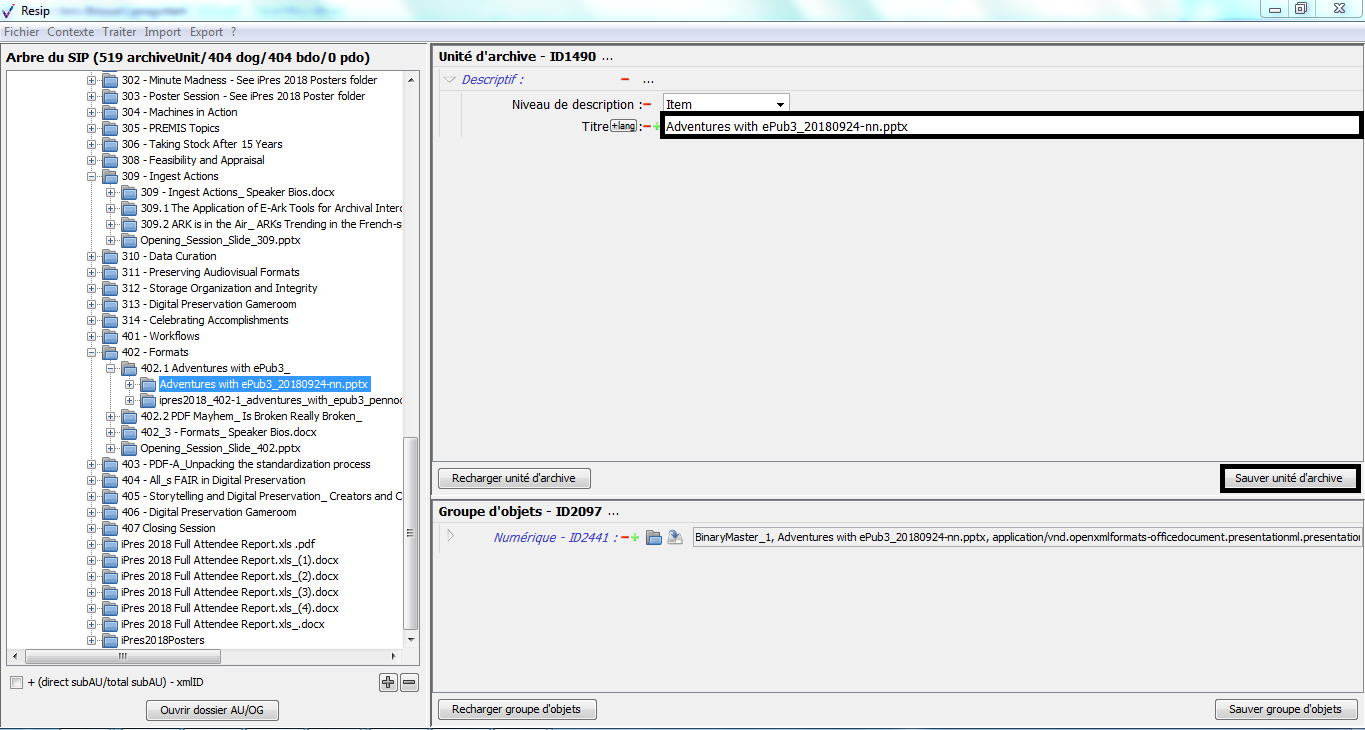Open the Traiter menu
Viewport: 1365px width, 730px height.
click(119, 32)
